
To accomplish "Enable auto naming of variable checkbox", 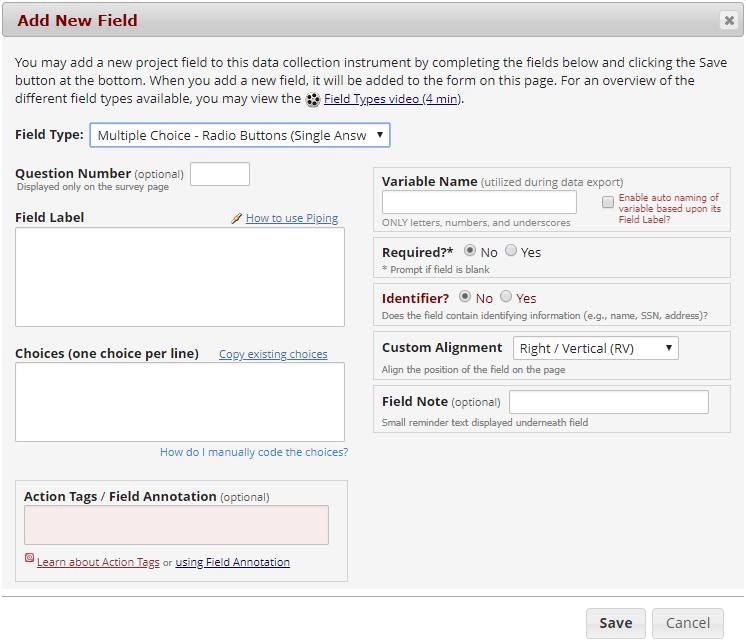I will click(608, 202).
